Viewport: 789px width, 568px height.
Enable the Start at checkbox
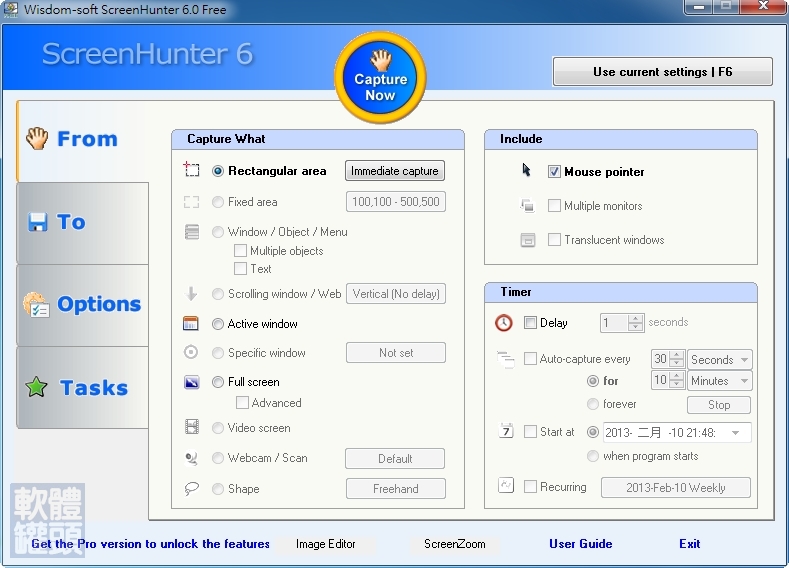click(x=530, y=432)
